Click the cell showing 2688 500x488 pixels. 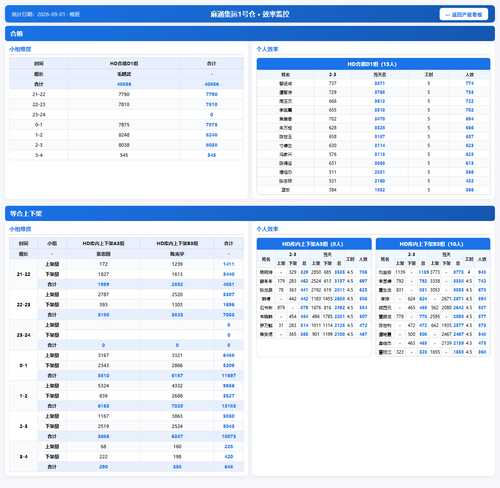pyautogui.click(x=177, y=396)
